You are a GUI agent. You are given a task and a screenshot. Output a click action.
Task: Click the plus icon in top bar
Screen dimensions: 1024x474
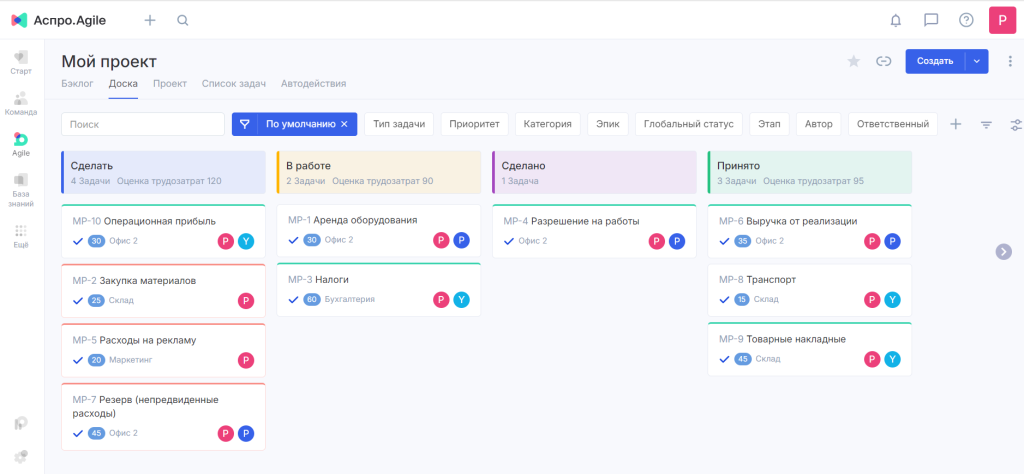click(150, 20)
